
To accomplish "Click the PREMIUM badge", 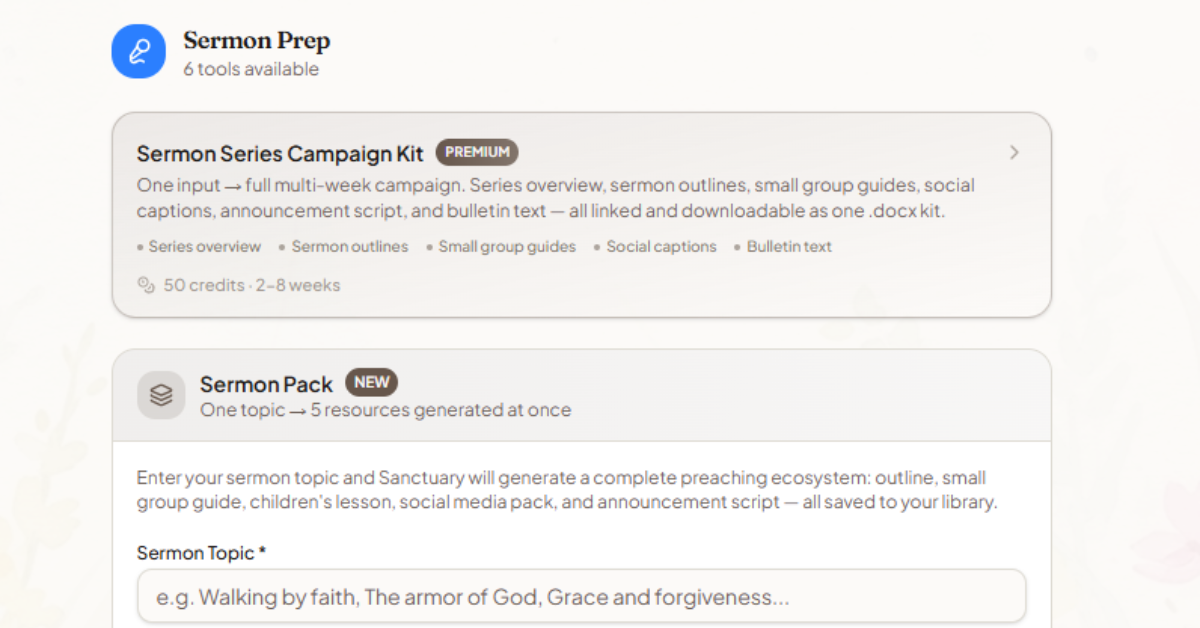I will pyautogui.click(x=477, y=152).
